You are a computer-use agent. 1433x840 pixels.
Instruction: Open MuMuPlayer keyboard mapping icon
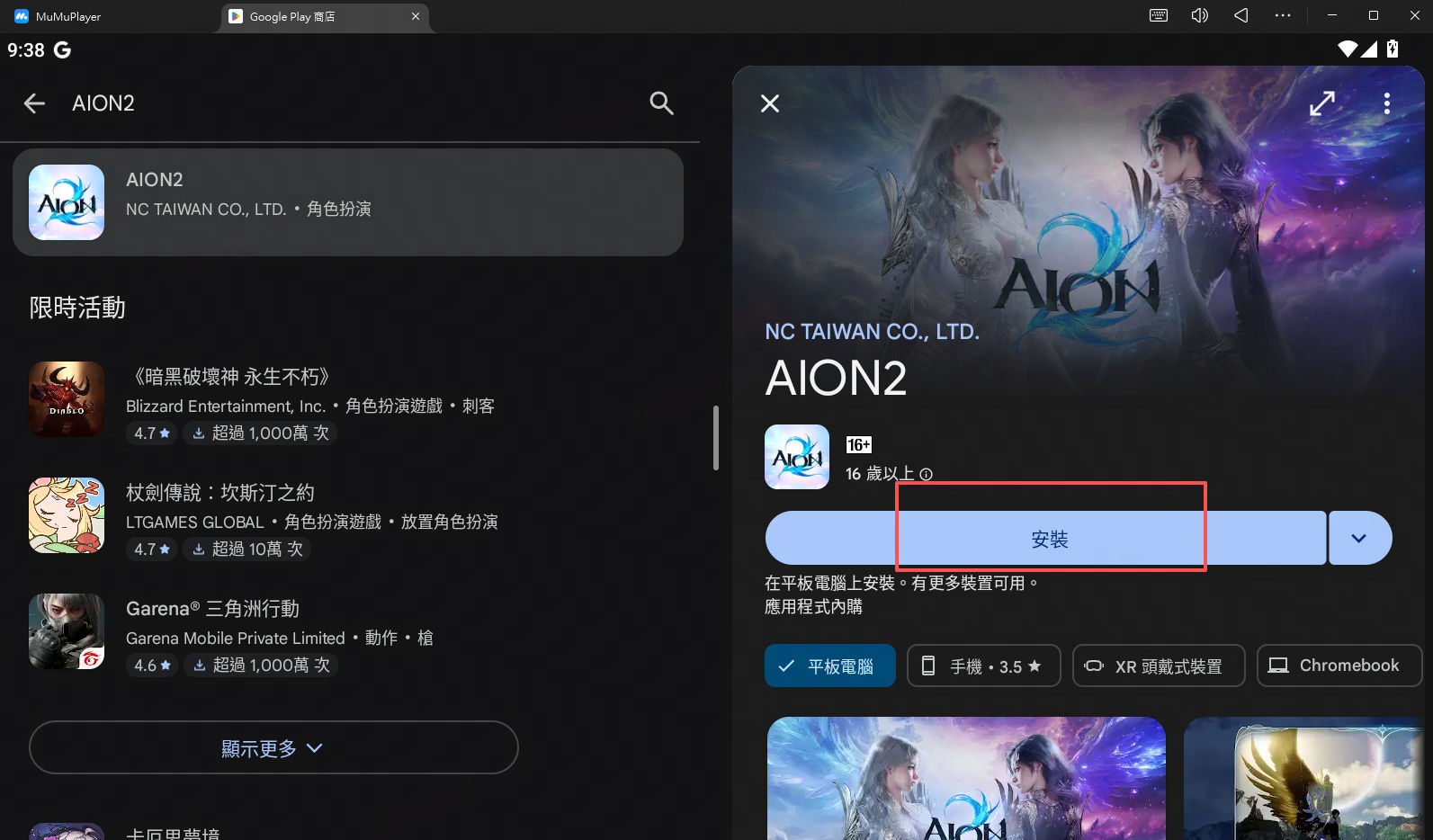pyautogui.click(x=1159, y=15)
